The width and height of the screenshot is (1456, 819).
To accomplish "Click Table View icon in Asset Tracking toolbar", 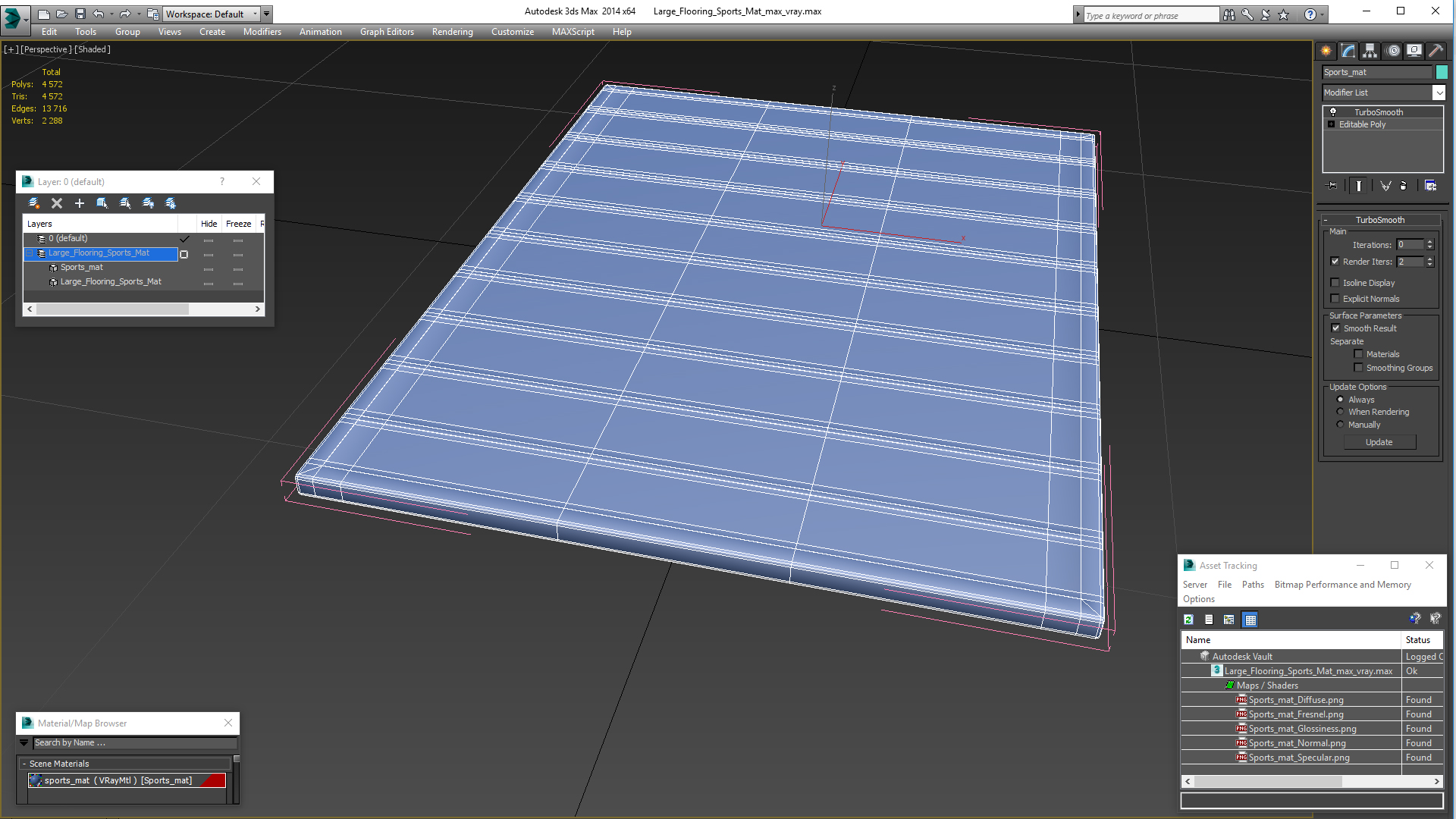I will coord(1250,620).
